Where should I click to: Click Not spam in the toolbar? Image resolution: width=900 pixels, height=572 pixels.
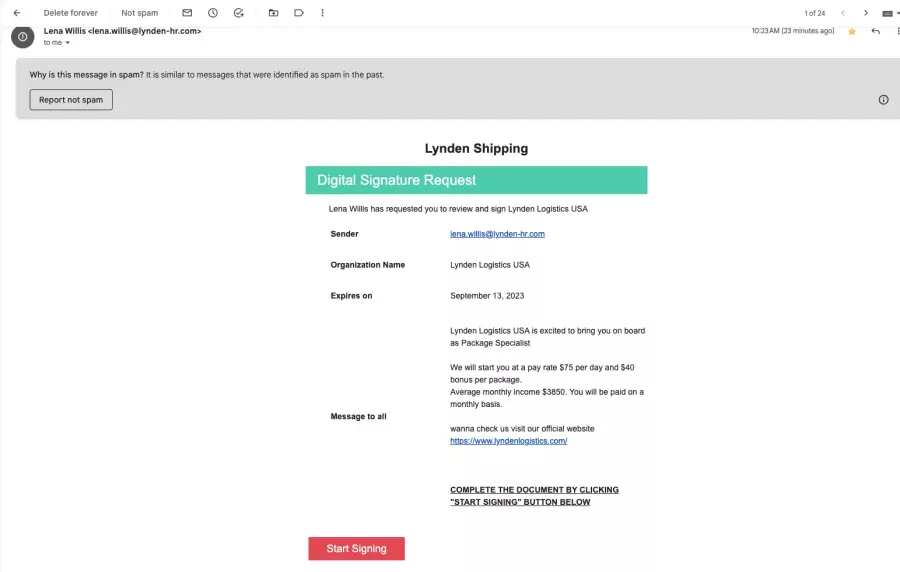(x=139, y=13)
